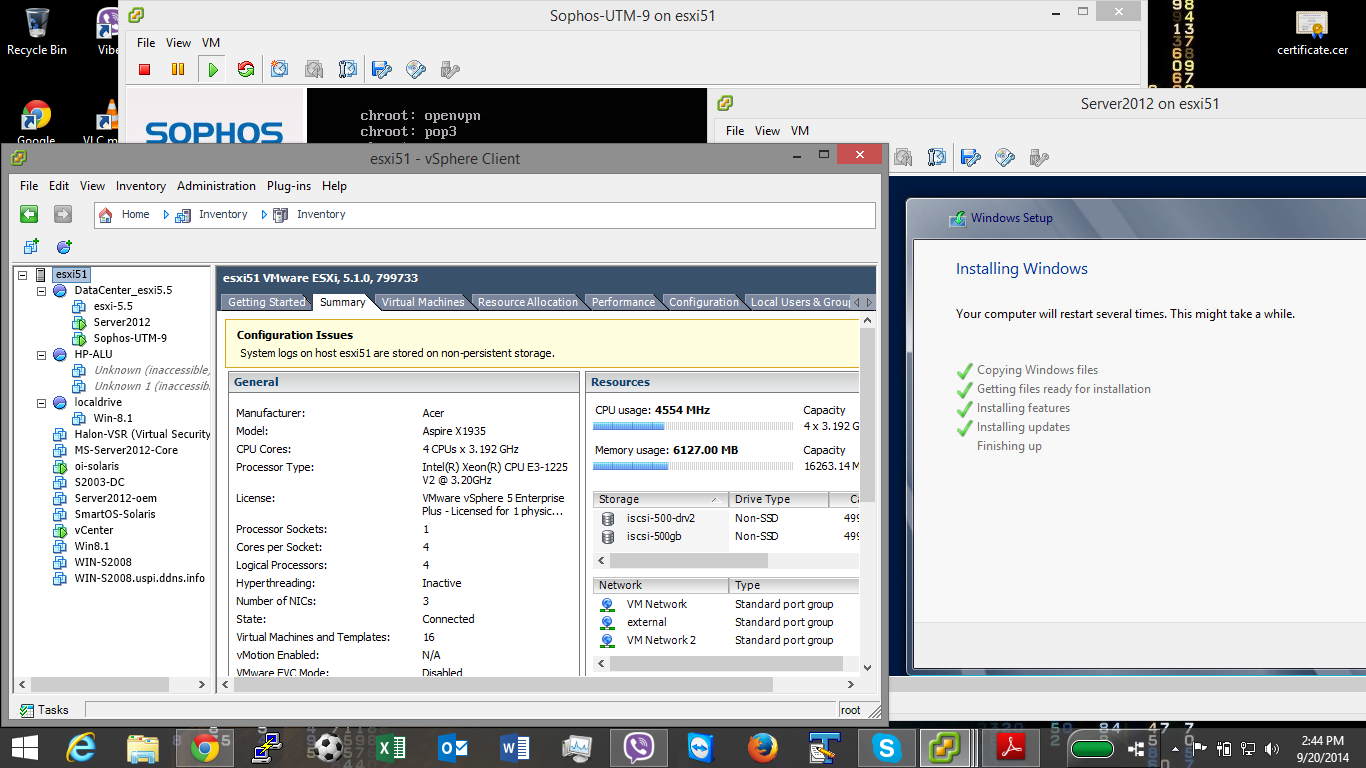Click the USB device icon in Server2012 toolbar
The image size is (1366, 768).
point(1039,157)
